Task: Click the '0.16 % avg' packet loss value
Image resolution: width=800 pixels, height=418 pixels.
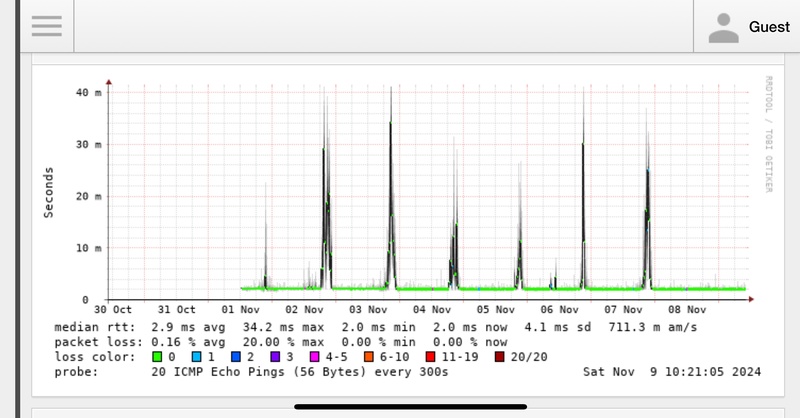Action: (x=188, y=342)
